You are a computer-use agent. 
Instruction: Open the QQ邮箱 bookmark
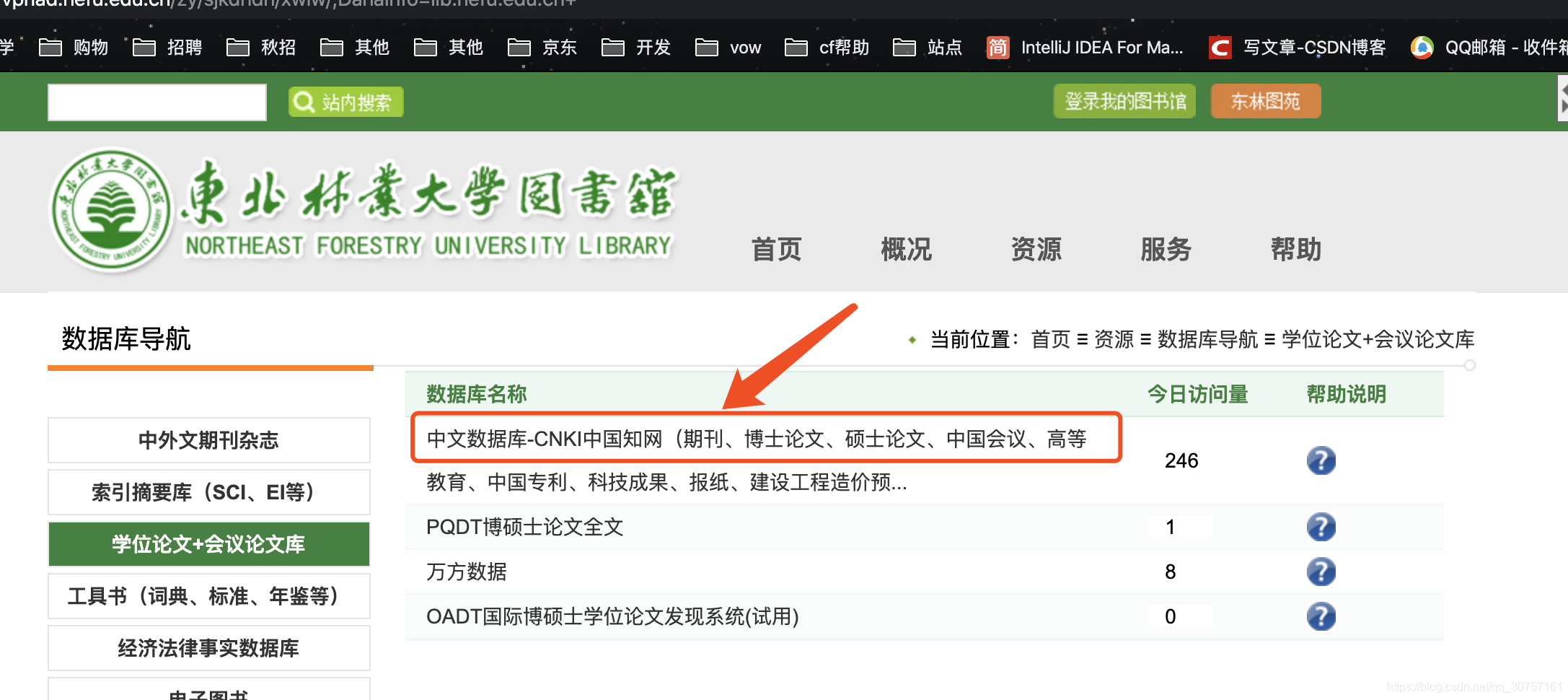coord(1489,48)
